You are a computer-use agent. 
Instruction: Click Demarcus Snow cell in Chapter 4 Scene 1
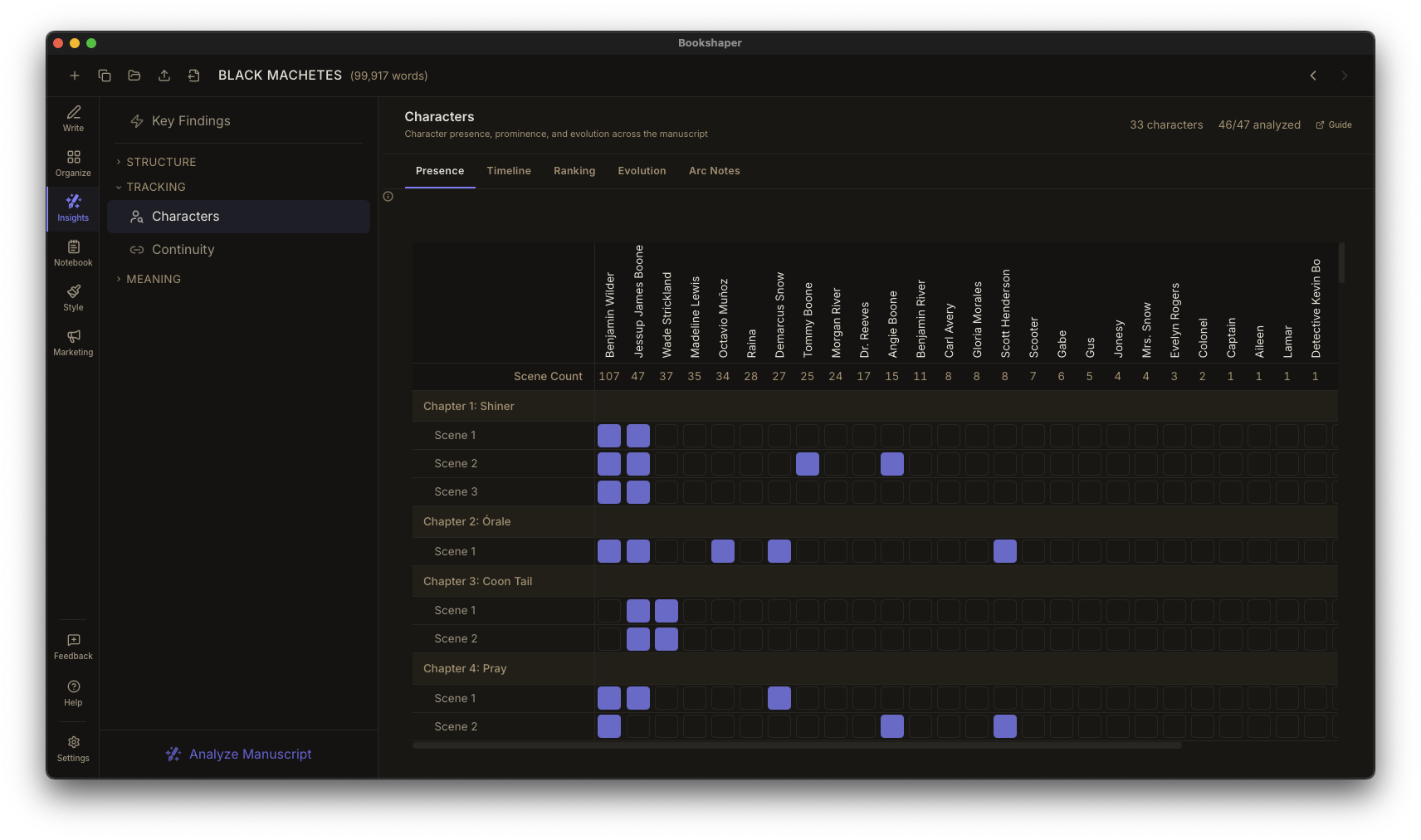coord(779,698)
